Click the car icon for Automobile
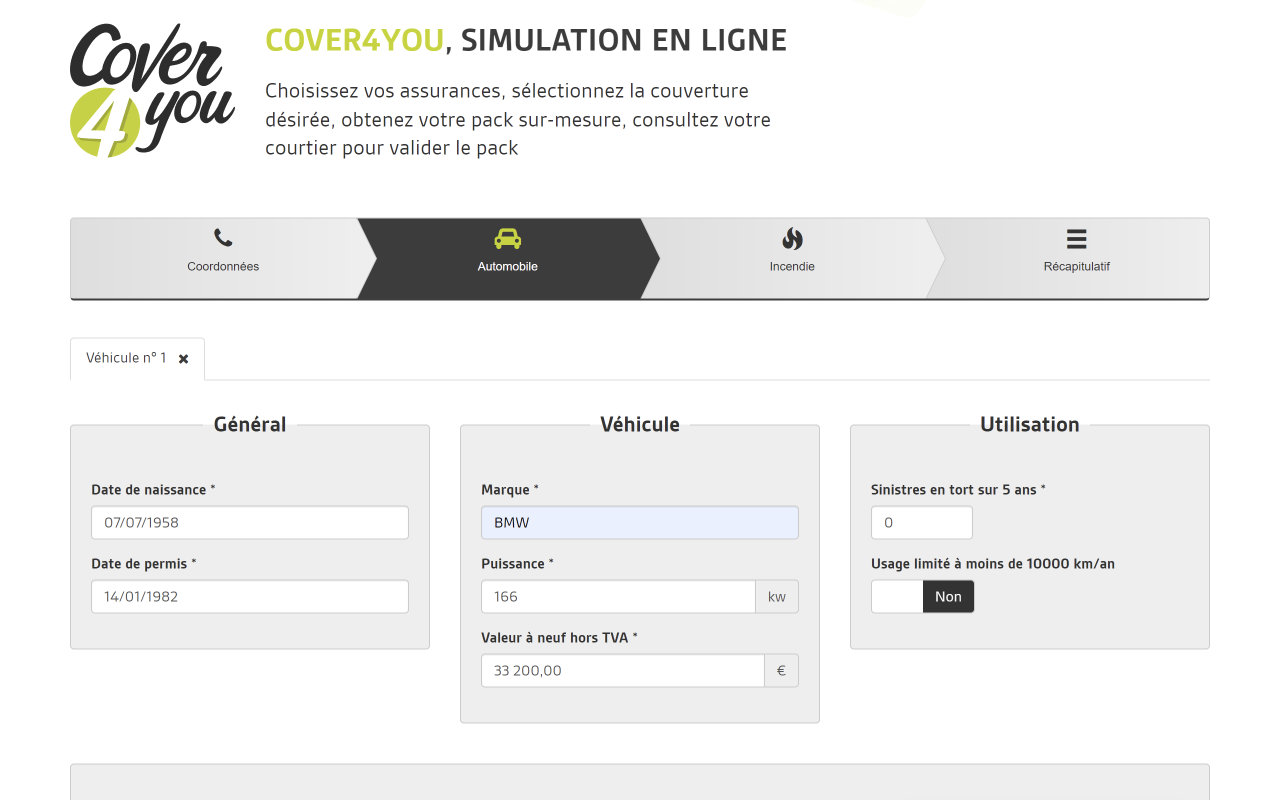This screenshot has width=1280, height=800. [x=507, y=238]
